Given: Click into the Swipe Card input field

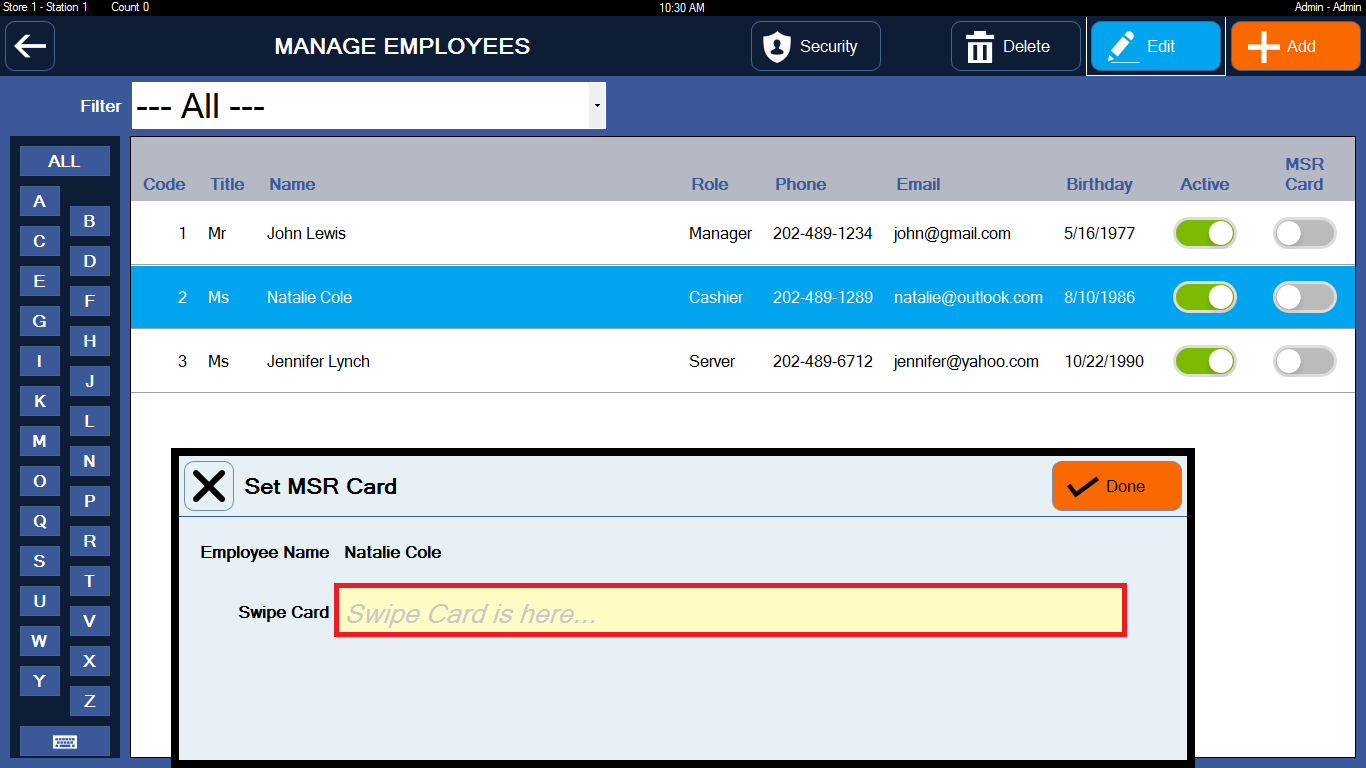Looking at the screenshot, I should (730, 612).
